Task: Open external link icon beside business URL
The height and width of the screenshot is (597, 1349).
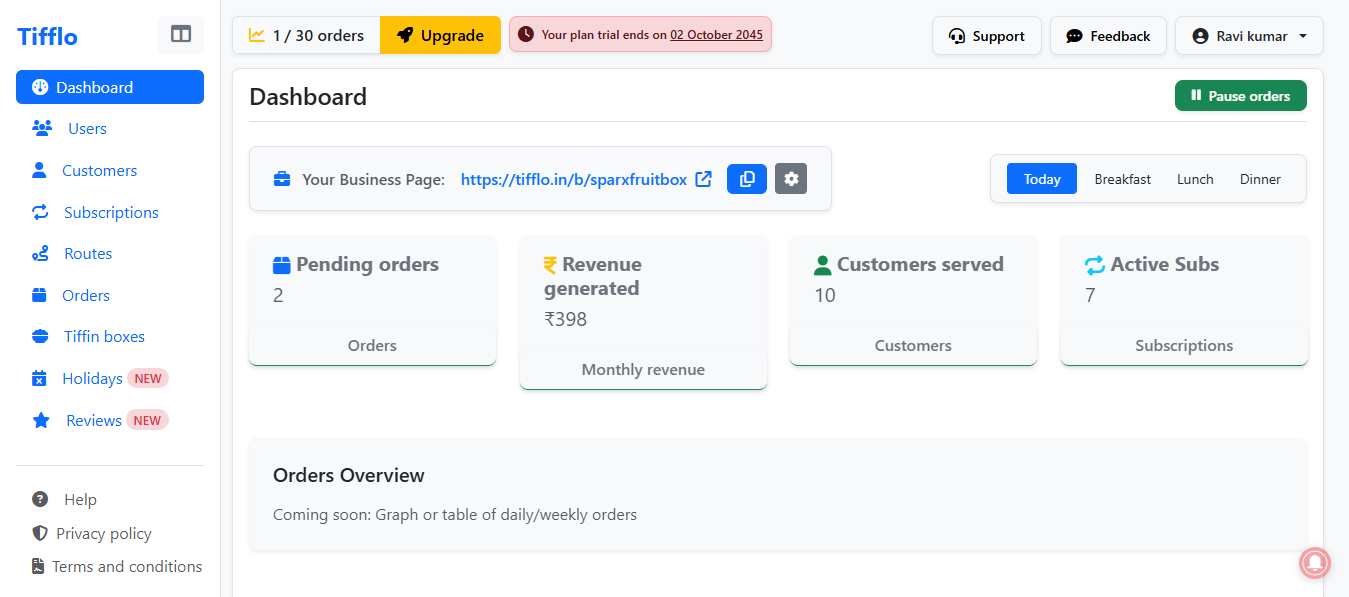Action: pos(704,179)
